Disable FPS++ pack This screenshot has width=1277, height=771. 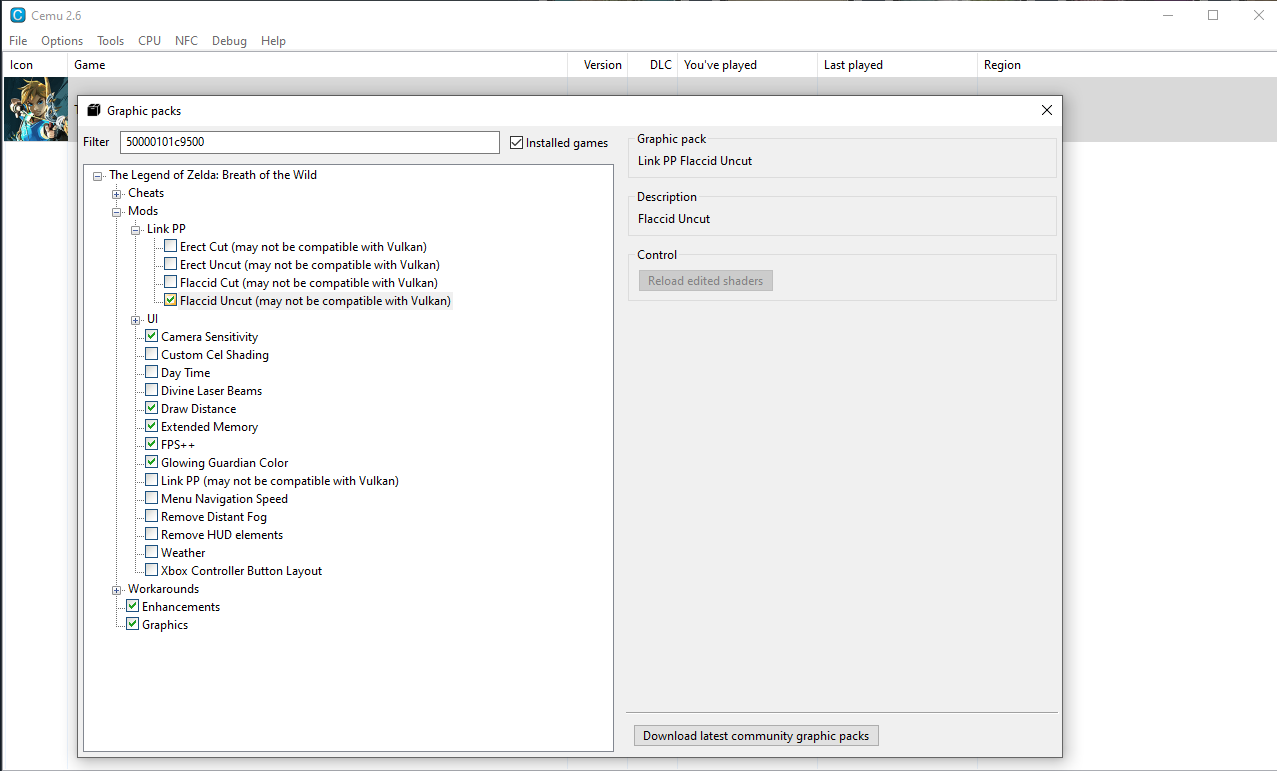pos(152,444)
